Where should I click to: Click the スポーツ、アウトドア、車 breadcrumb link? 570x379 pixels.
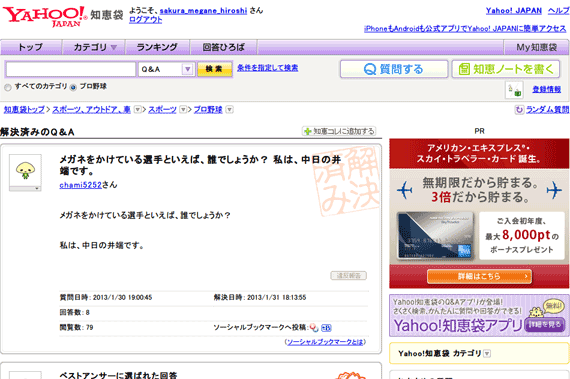[x=91, y=109]
